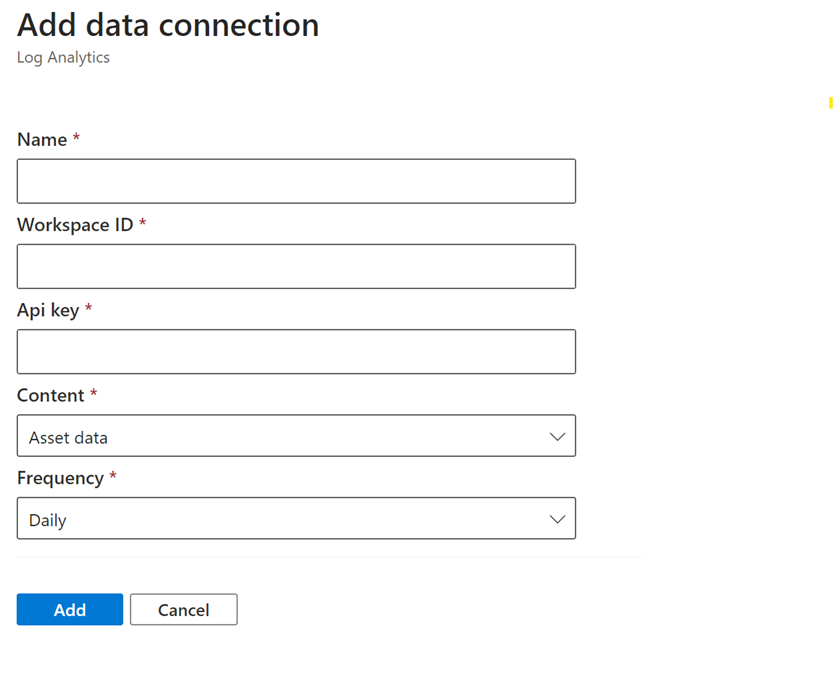
Task: Click the 'Add data connection' heading
Action: (168, 25)
